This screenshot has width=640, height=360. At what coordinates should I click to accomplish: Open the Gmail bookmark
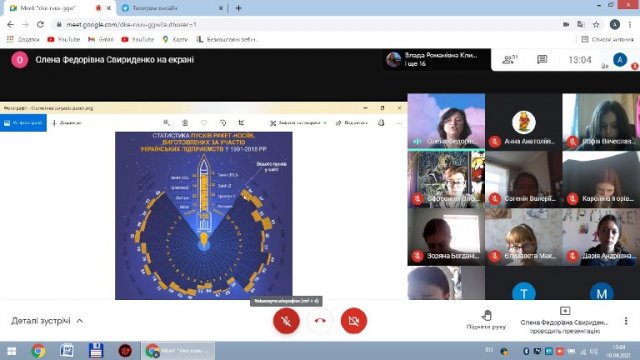point(101,39)
